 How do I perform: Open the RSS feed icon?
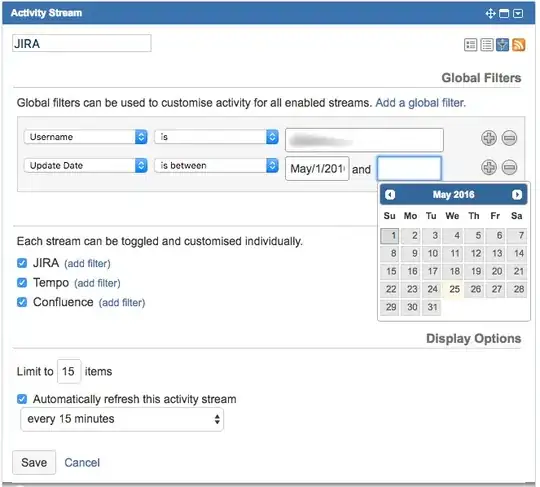coord(519,45)
